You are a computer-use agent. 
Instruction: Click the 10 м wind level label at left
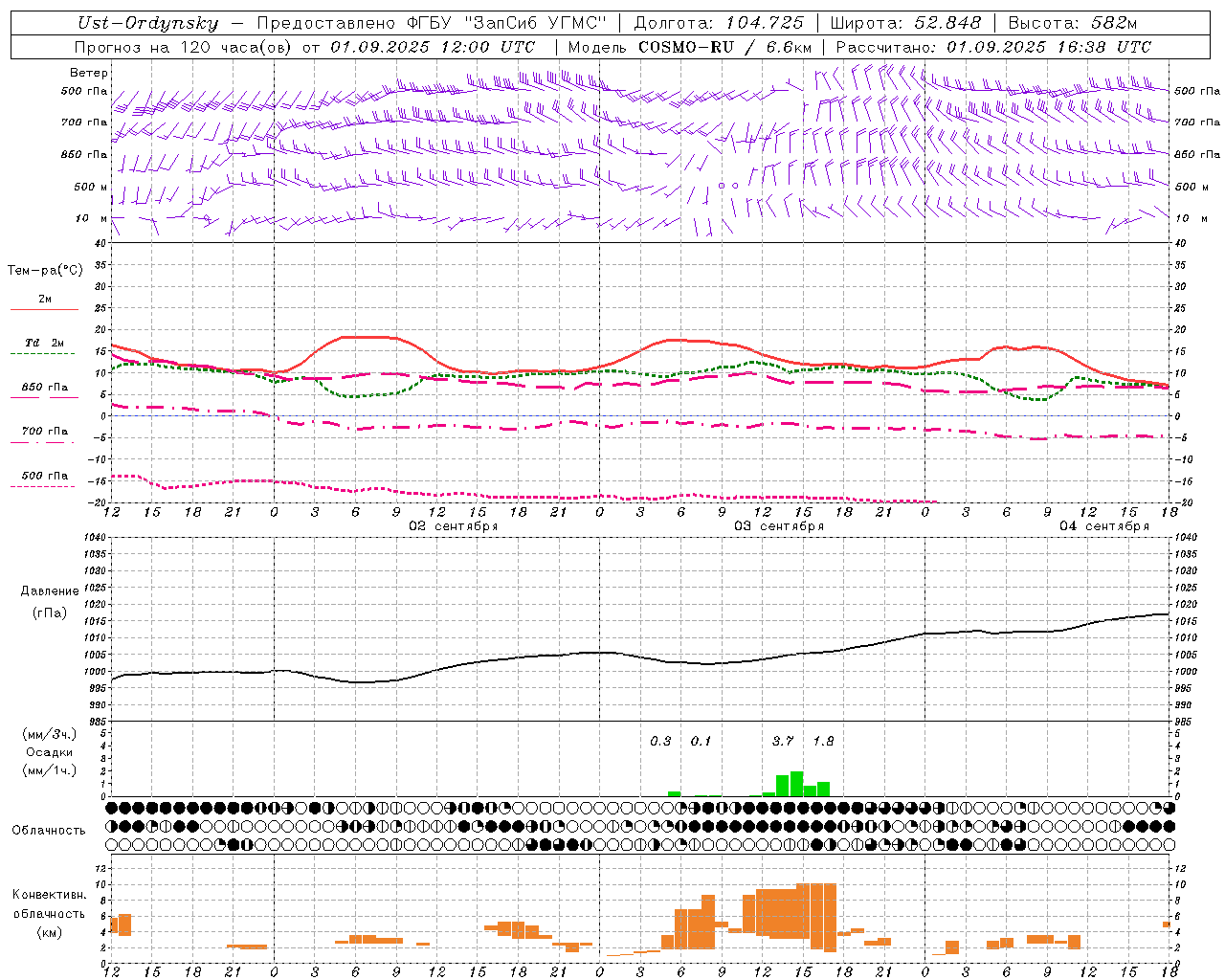tap(92, 218)
